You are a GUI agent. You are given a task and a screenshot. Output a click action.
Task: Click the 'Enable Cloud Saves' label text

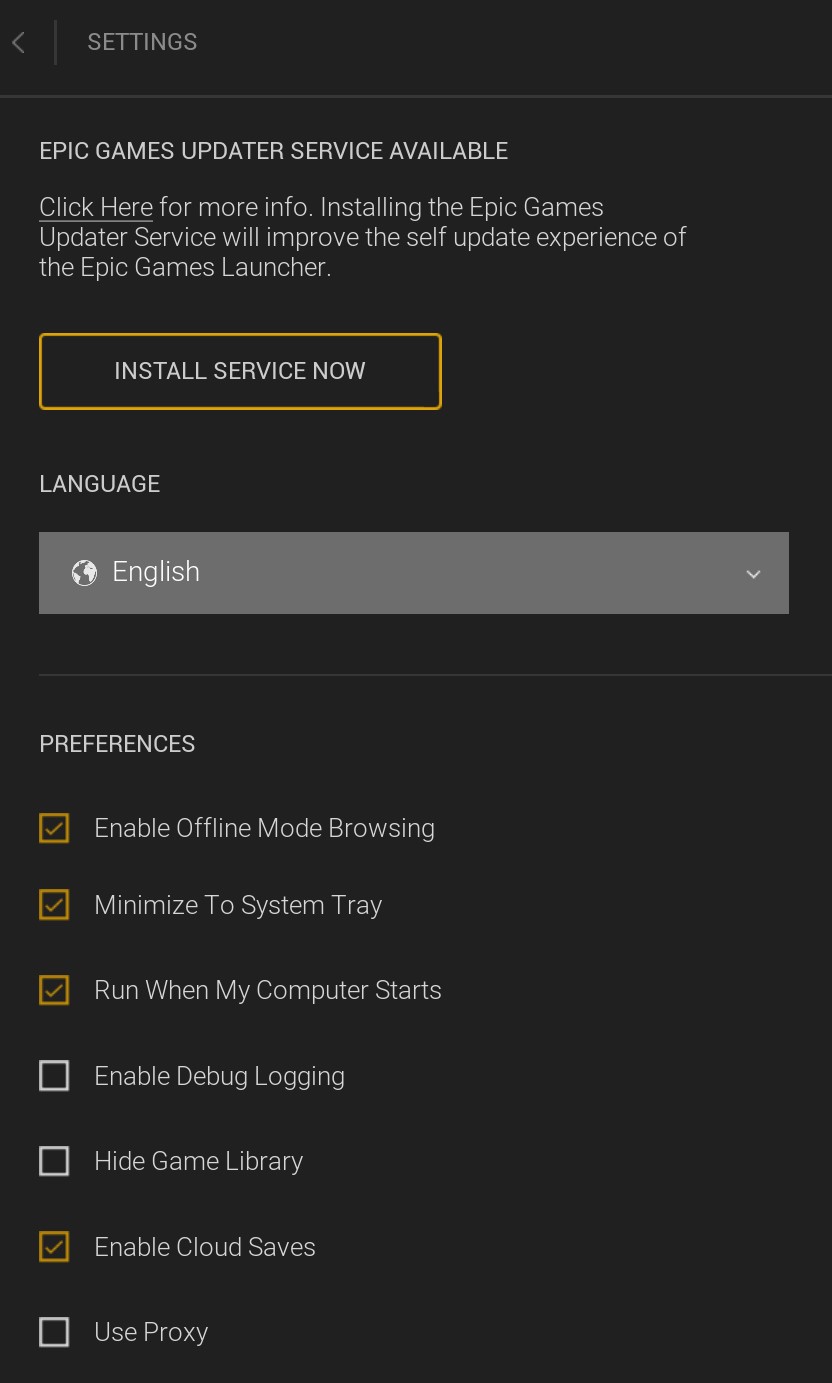pos(205,1247)
